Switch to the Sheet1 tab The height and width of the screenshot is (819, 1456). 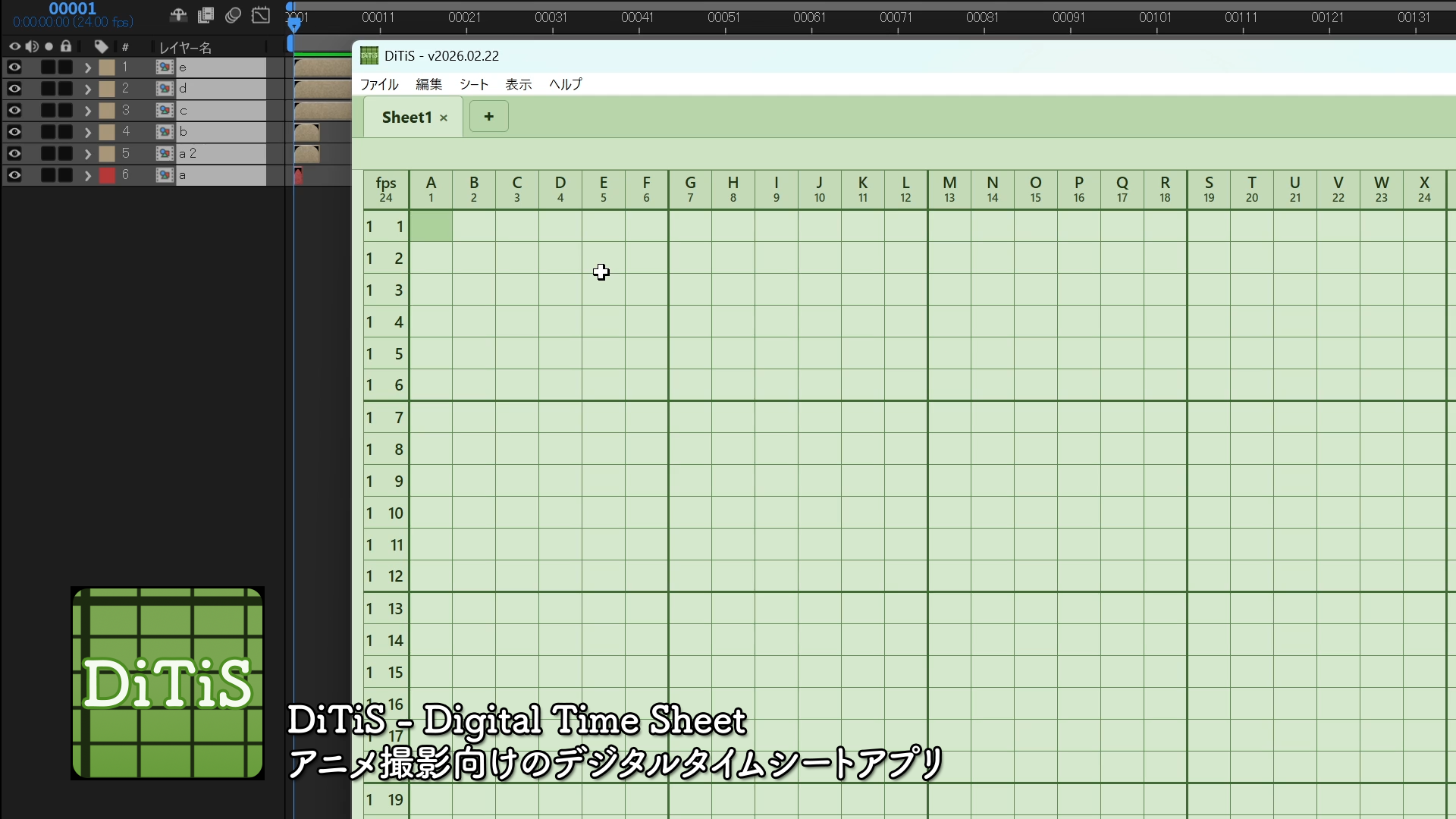[x=406, y=118]
